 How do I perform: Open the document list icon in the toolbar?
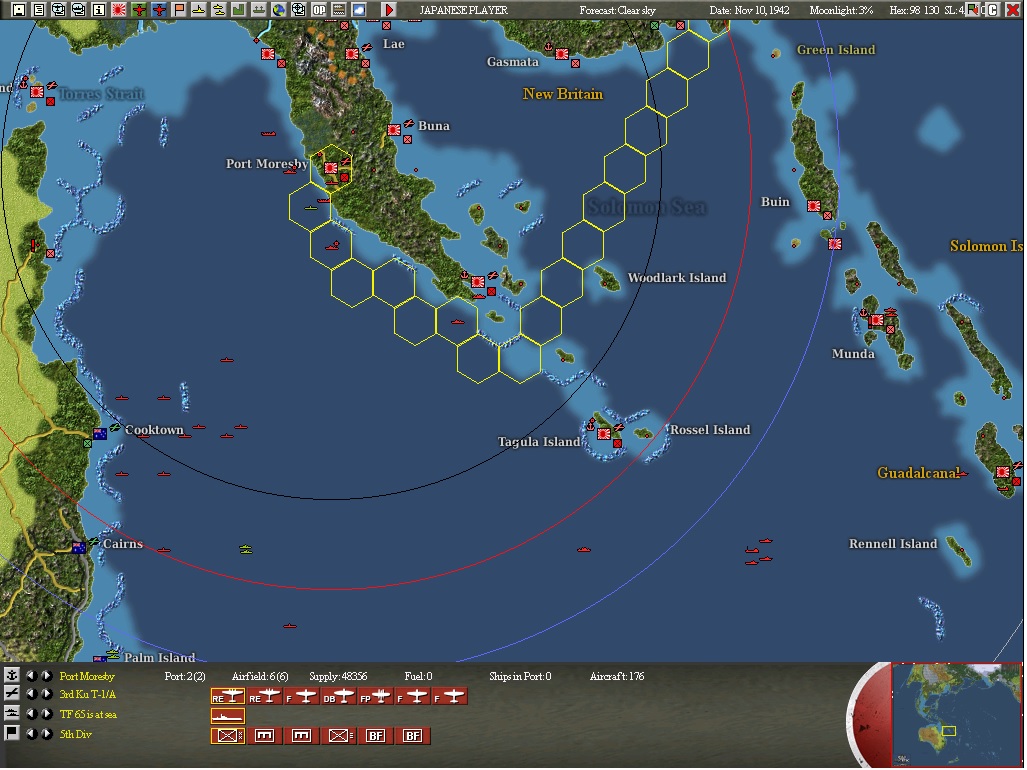pos(39,10)
